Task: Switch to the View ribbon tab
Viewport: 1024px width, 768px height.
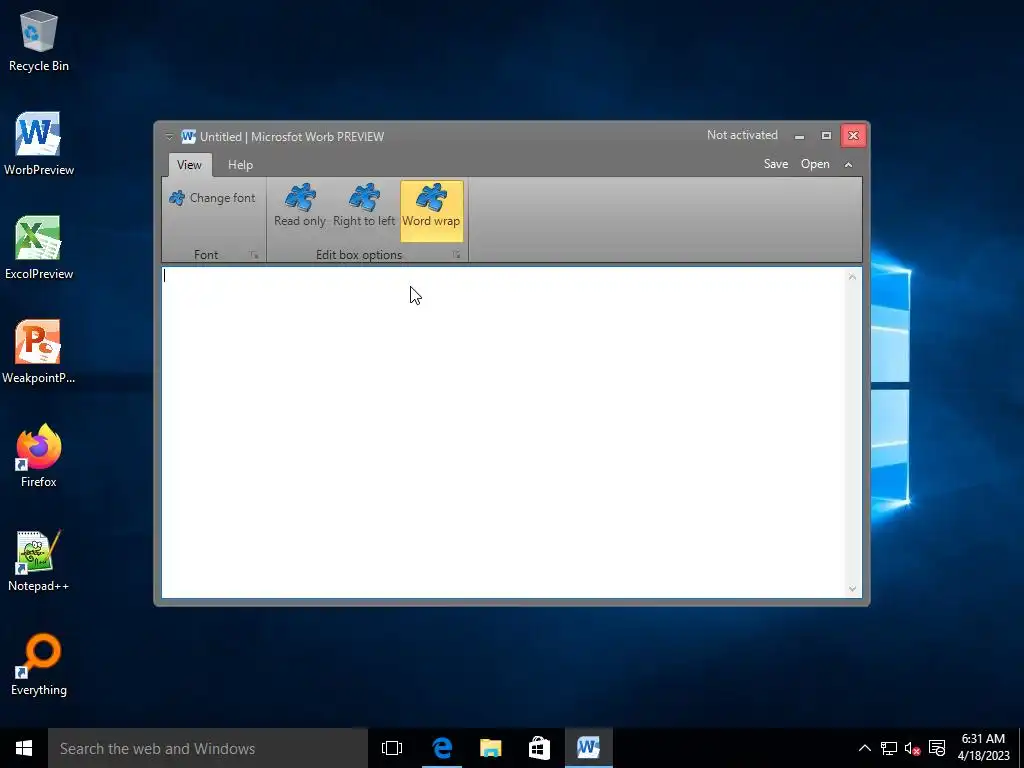Action: coord(189,165)
